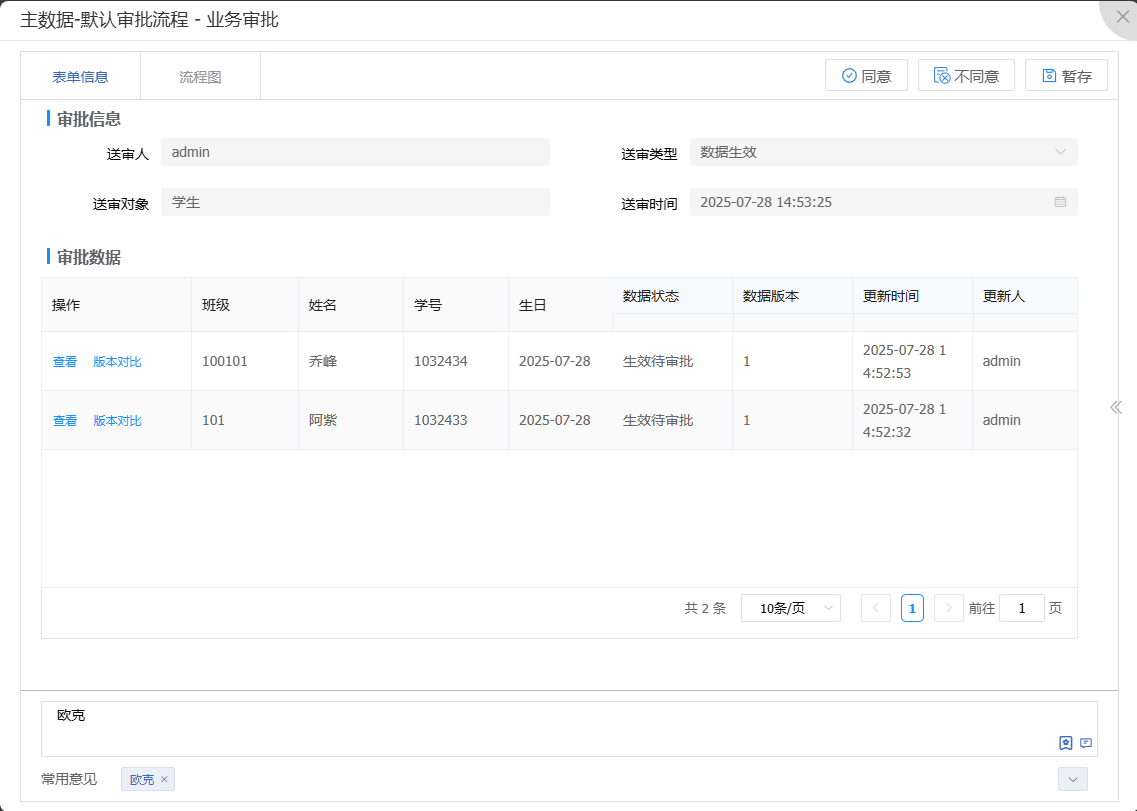Click the 暂存 save draft button
This screenshot has height=811, width=1137.
point(1066,76)
